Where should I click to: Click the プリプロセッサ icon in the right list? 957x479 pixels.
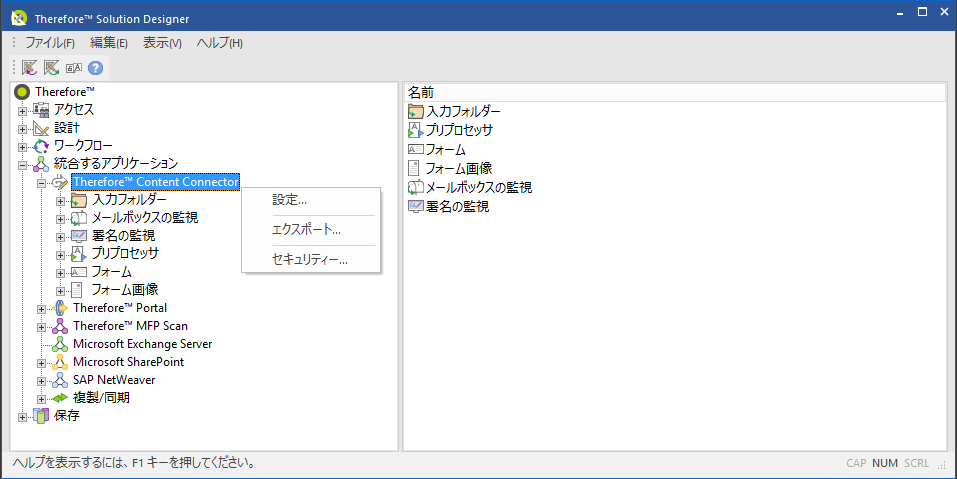point(416,130)
